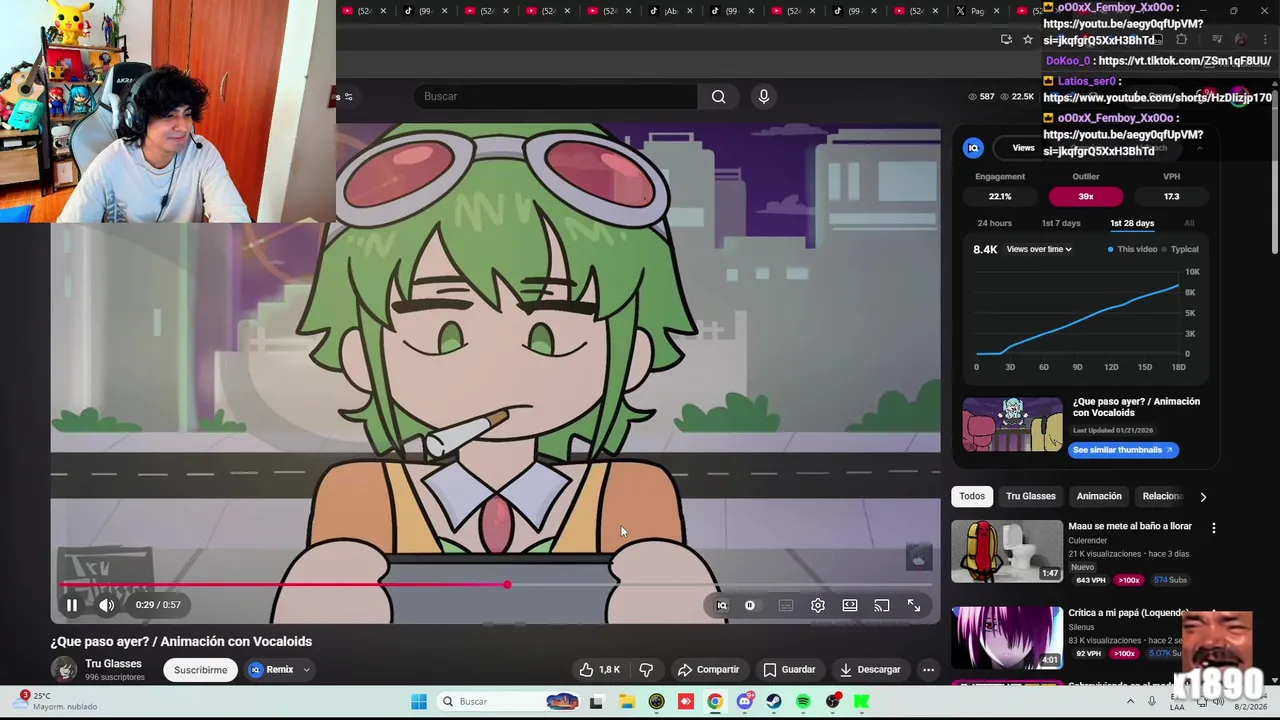The image size is (1280, 720).
Task: Click the Guardar save button
Action: click(x=789, y=669)
